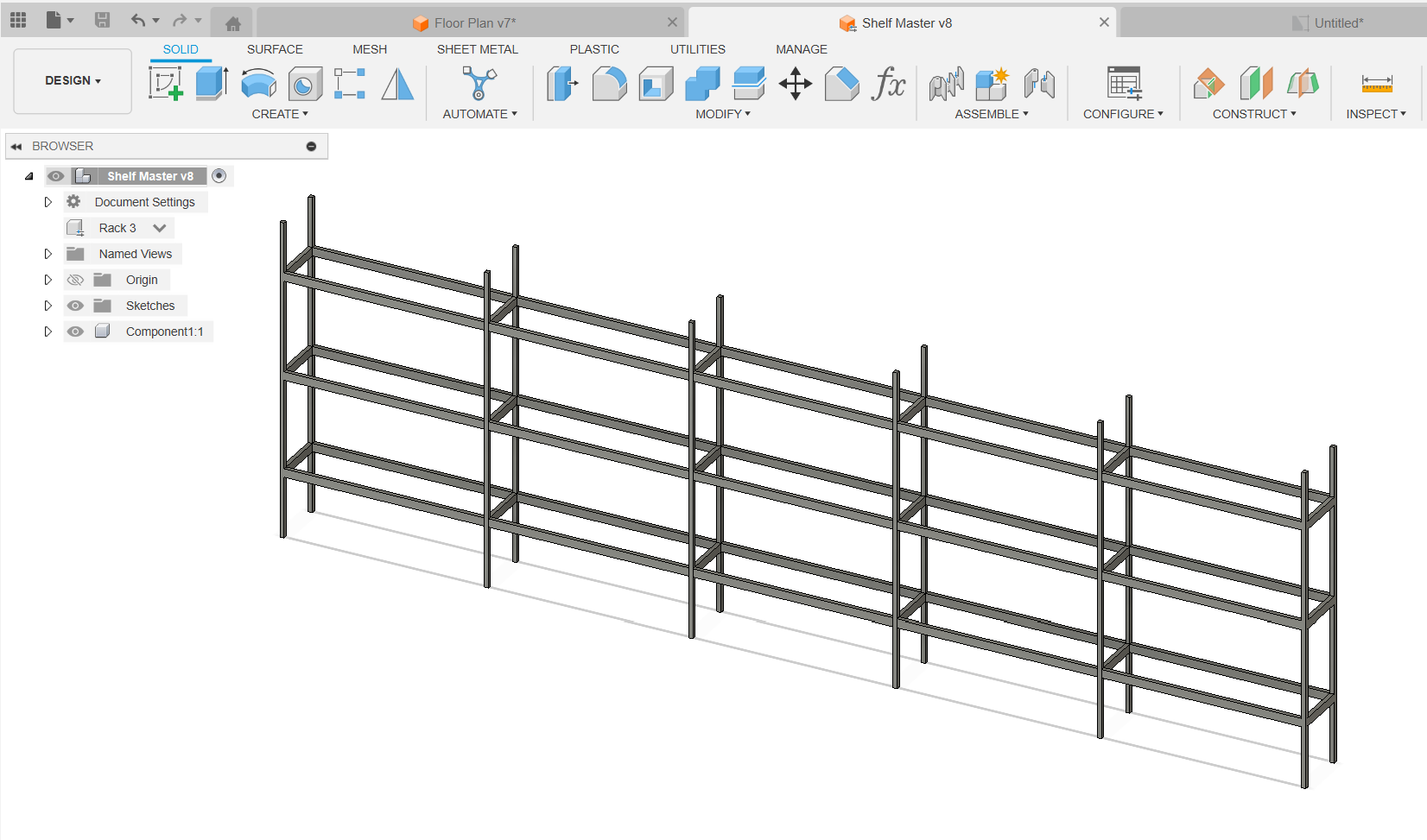Open the Rack 3 configuration dropdown
The height and width of the screenshot is (840, 1427).
[x=160, y=228]
